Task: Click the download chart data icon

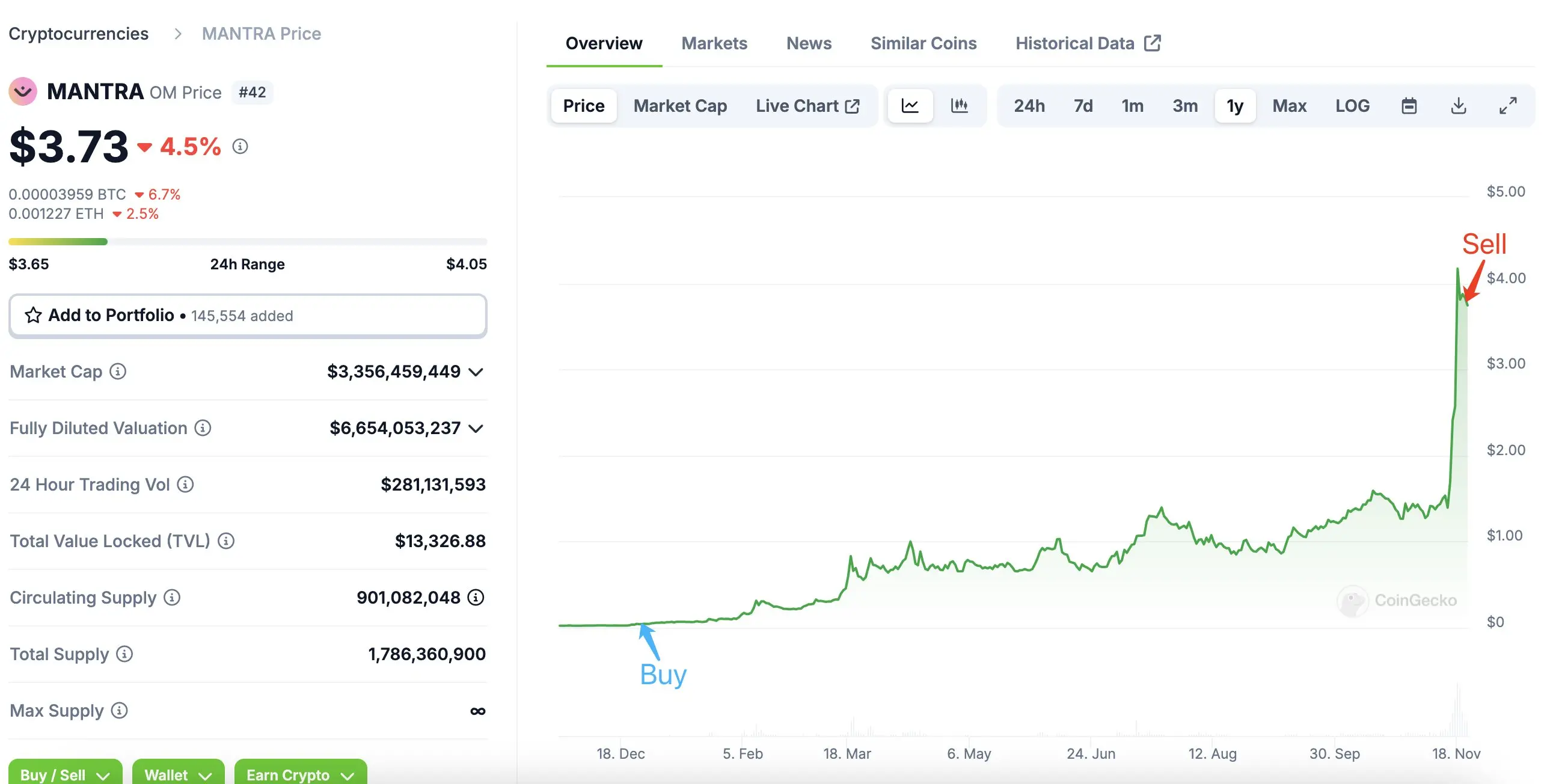Action: (1459, 106)
